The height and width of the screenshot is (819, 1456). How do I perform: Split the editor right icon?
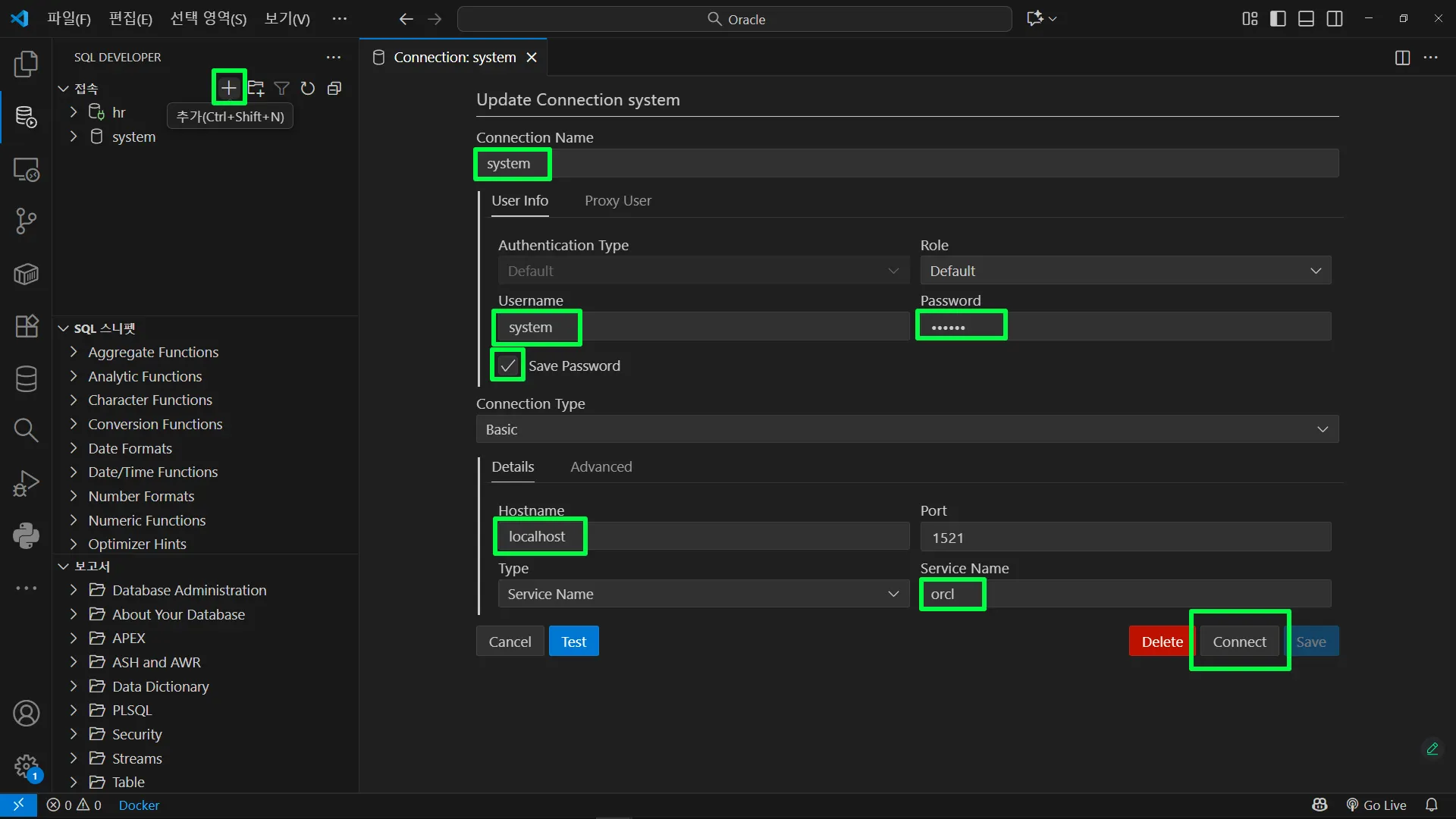coord(1402,58)
